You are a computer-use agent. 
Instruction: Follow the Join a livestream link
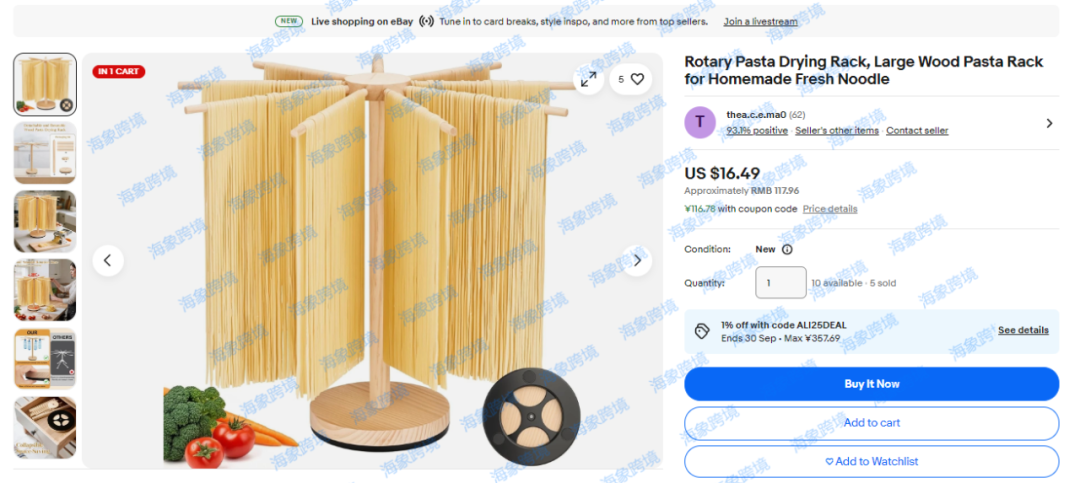760,21
